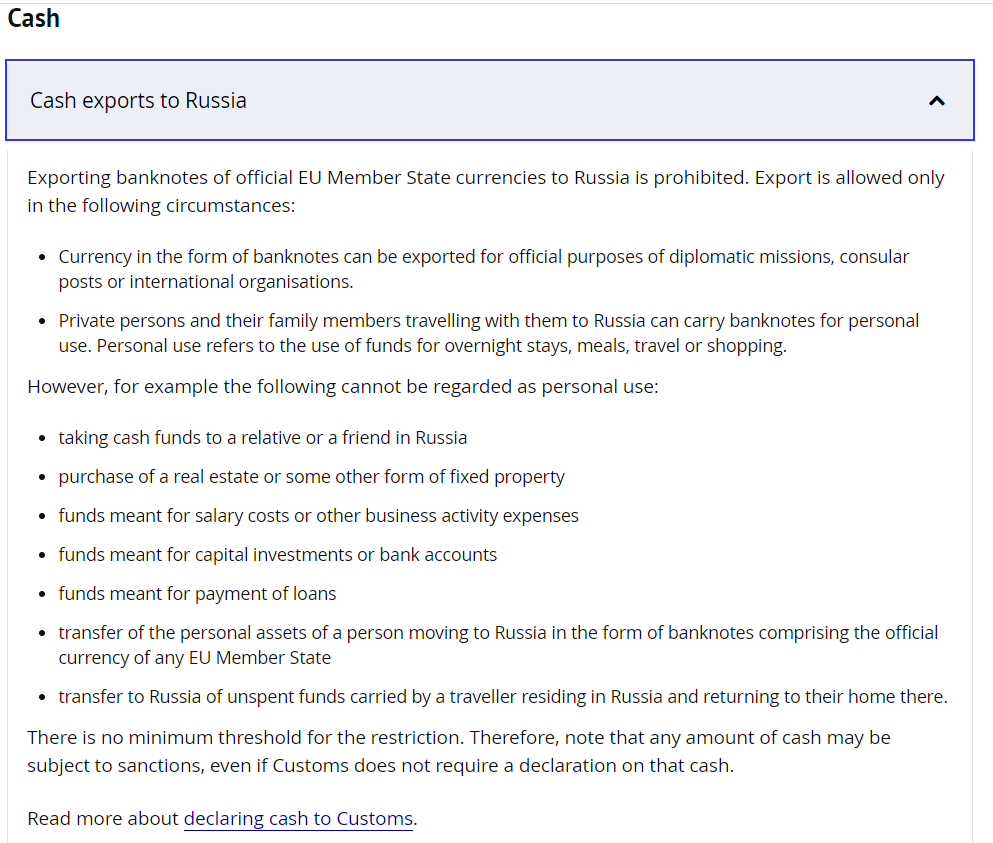This screenshot has width=993, height=843.
Task: Click the 'taking cash funds to a relative' bullet
Action: tap(263, 438)
